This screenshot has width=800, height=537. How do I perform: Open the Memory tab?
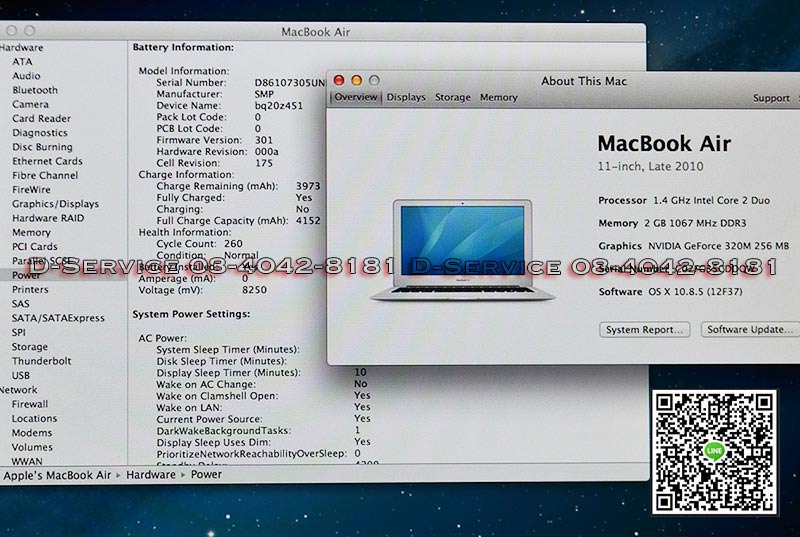point(498,97)
